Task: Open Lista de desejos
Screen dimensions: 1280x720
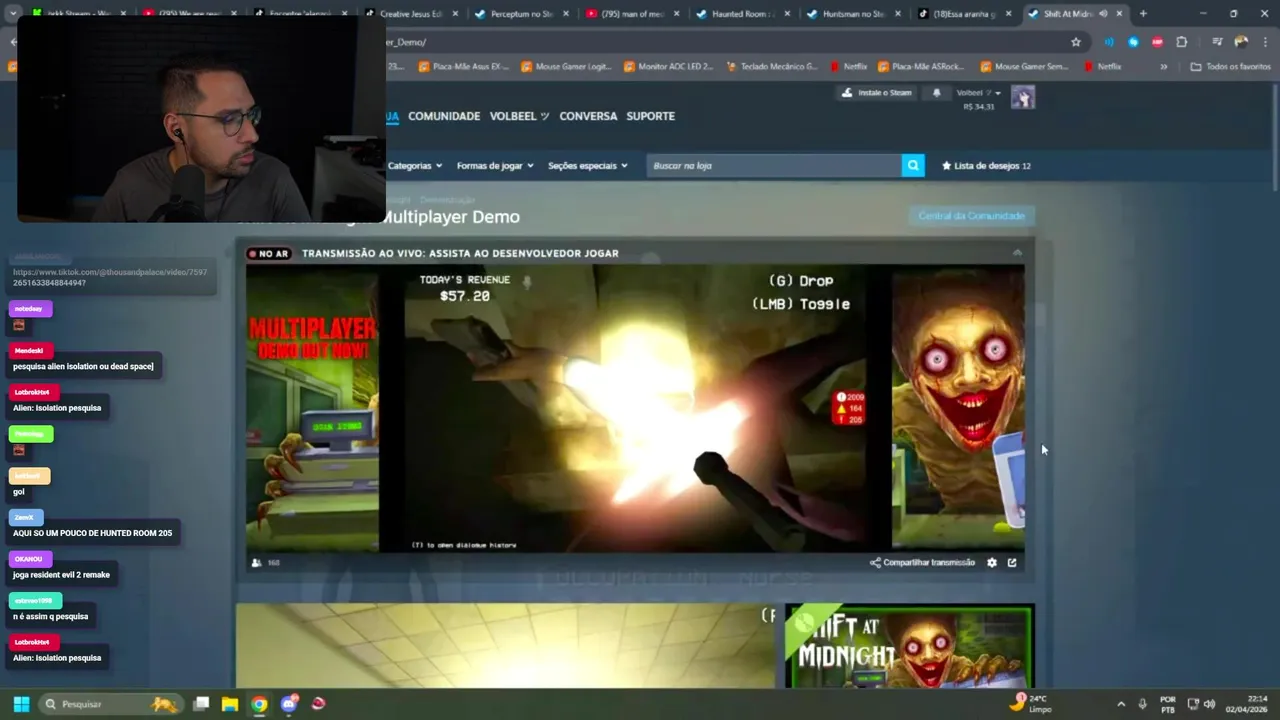Action: click(986, 165)
